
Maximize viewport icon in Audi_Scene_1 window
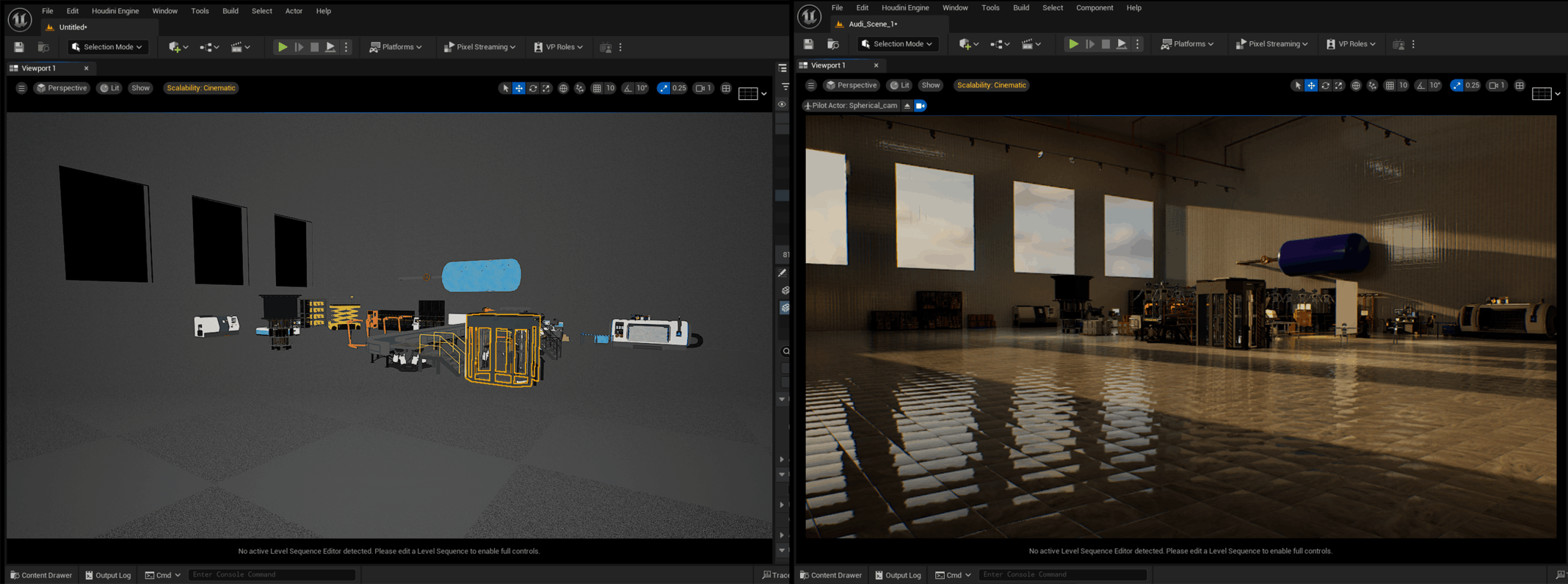tap(1520, 85)
